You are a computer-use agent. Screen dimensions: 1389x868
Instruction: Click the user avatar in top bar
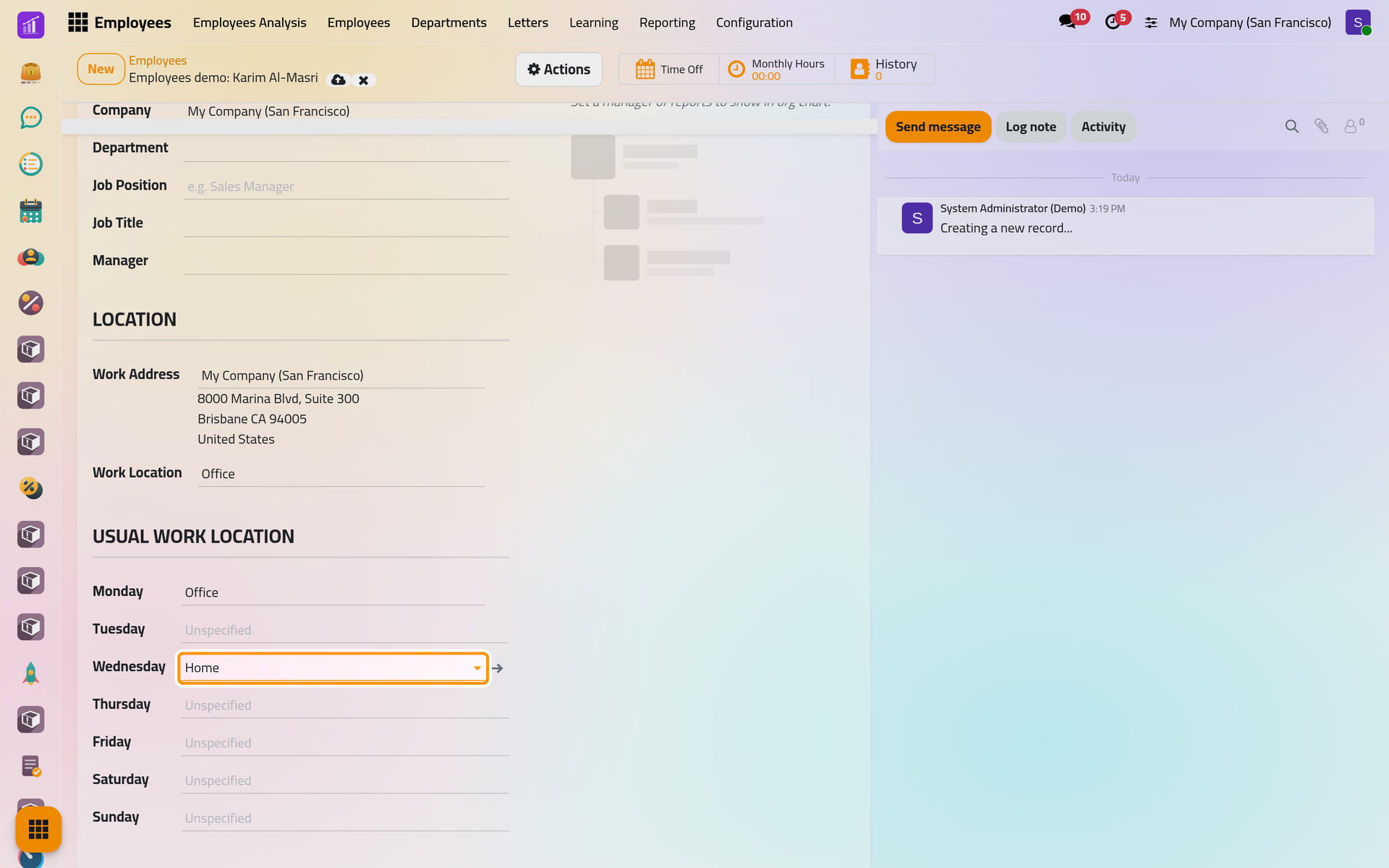pyautogui.click(x=1358, y=22)
